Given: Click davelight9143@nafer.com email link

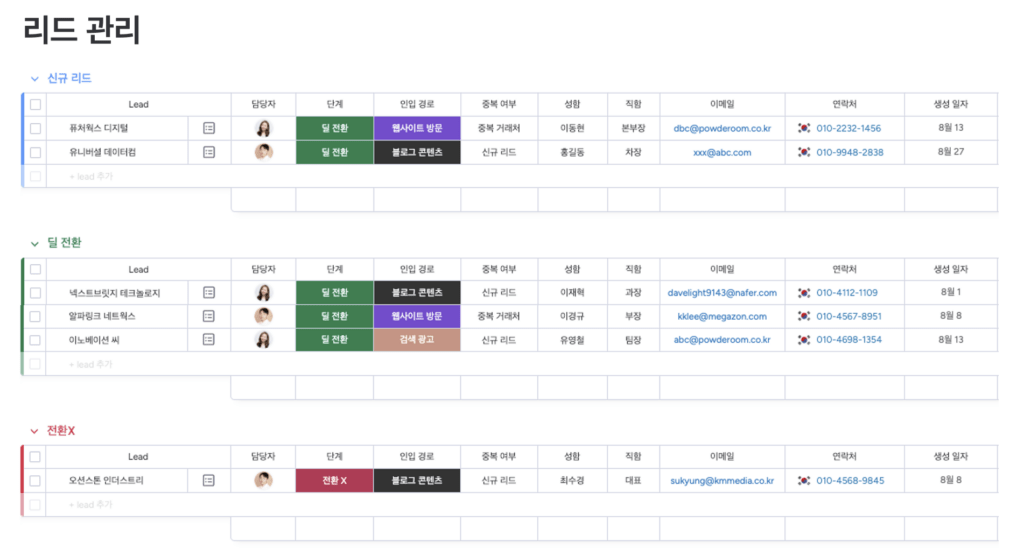Looking at the screenshot, I should [x=722, y=293].
